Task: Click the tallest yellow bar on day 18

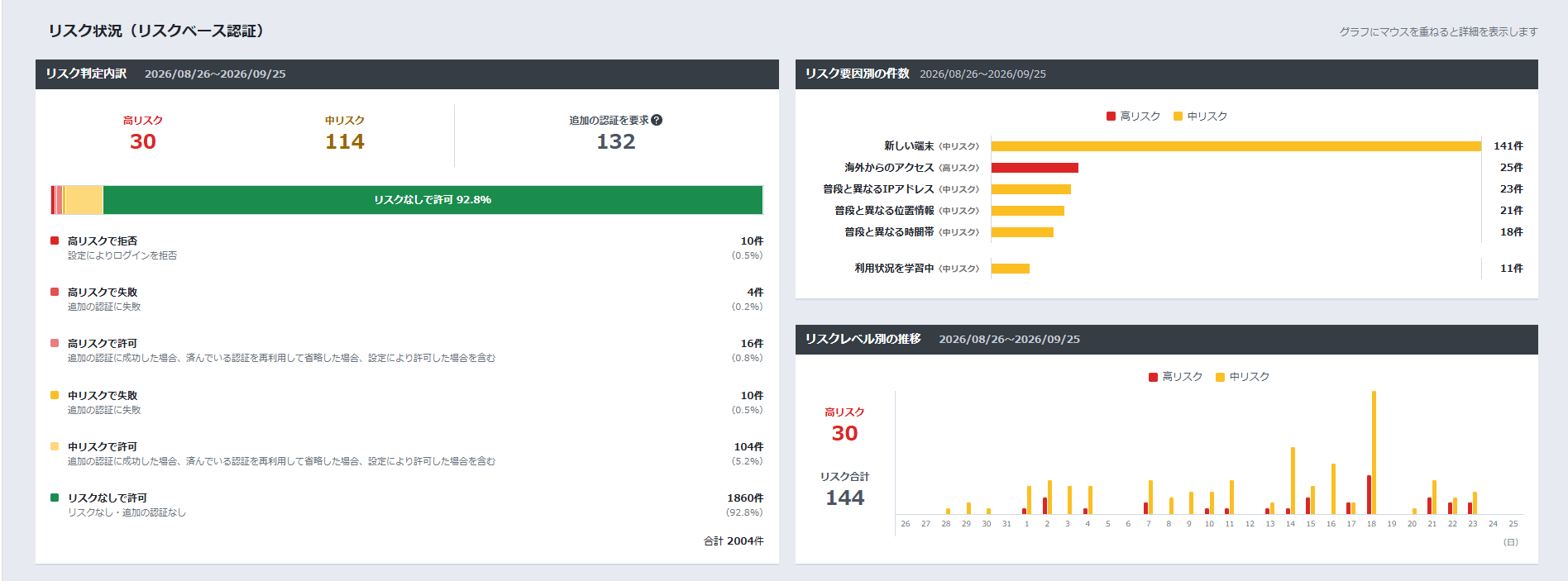Action: coord(1374,453)
